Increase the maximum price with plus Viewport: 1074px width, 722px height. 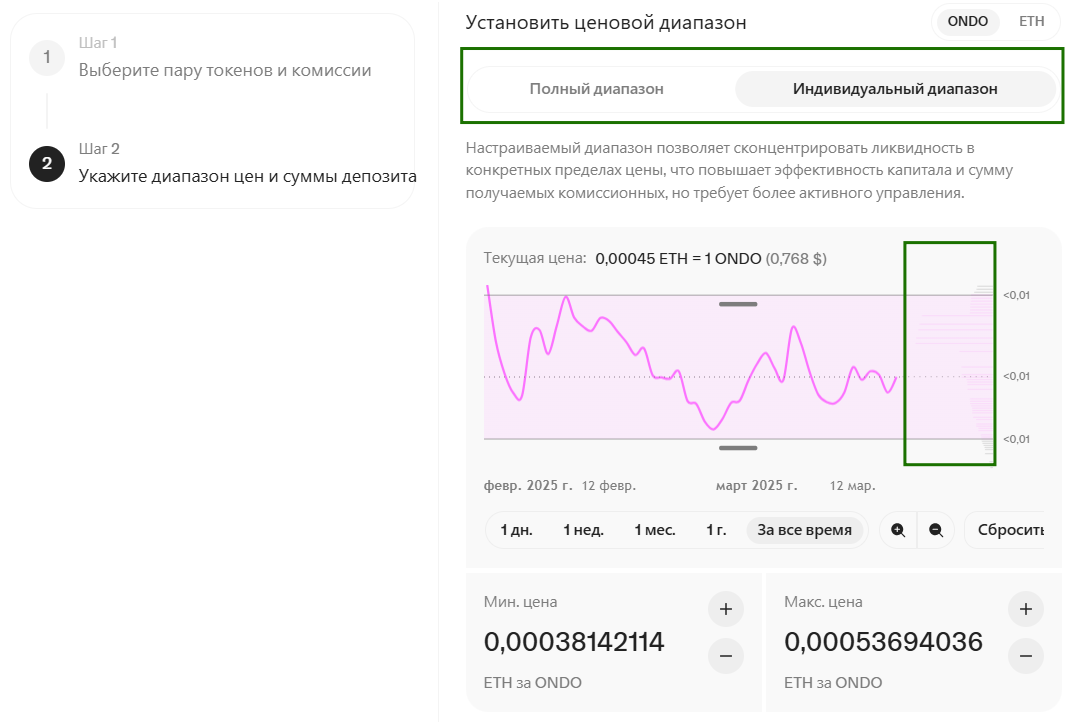click(1025, 609)
